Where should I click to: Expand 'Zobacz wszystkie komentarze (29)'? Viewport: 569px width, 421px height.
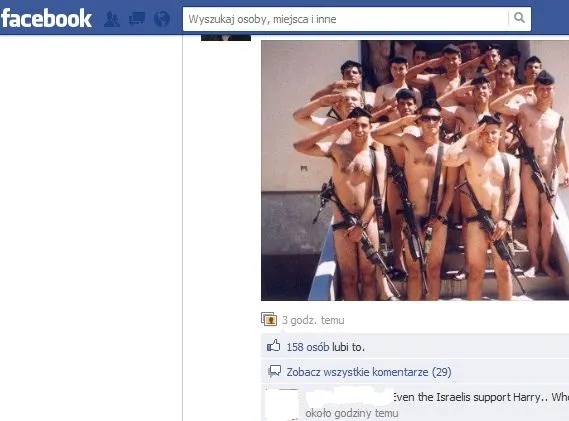(369, 372)
